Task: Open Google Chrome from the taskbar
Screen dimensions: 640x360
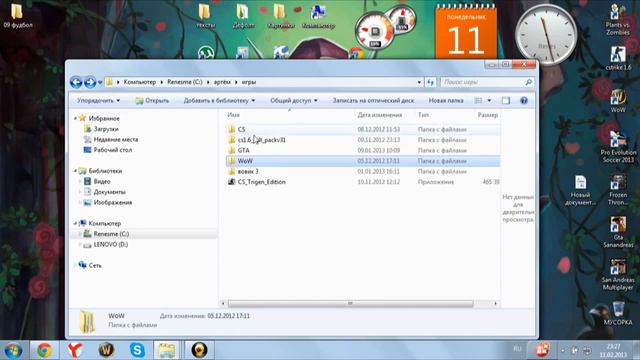Action: pos(44,350)
